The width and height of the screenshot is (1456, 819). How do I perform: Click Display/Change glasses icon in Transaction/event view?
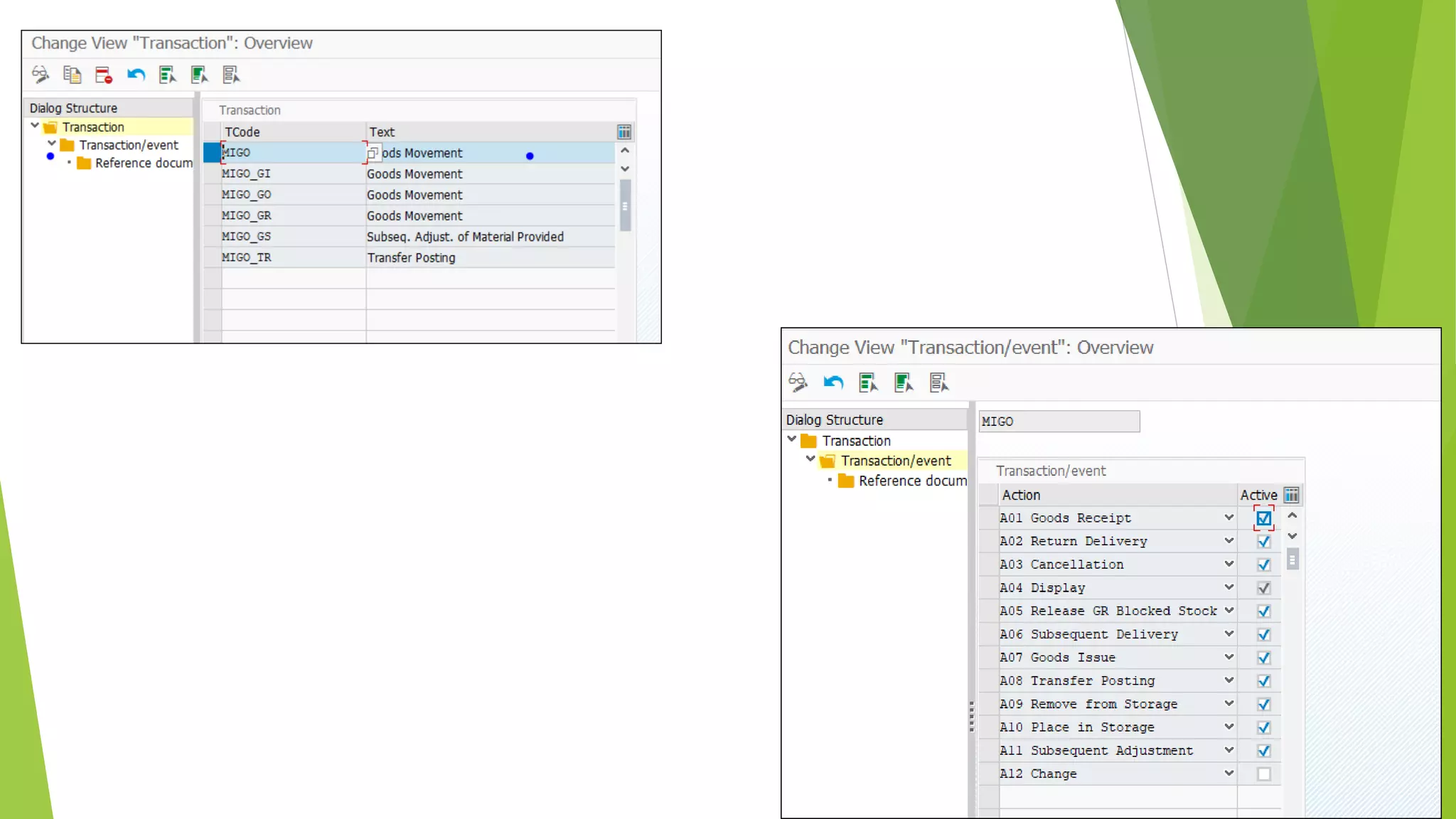(x=798, y=382)
